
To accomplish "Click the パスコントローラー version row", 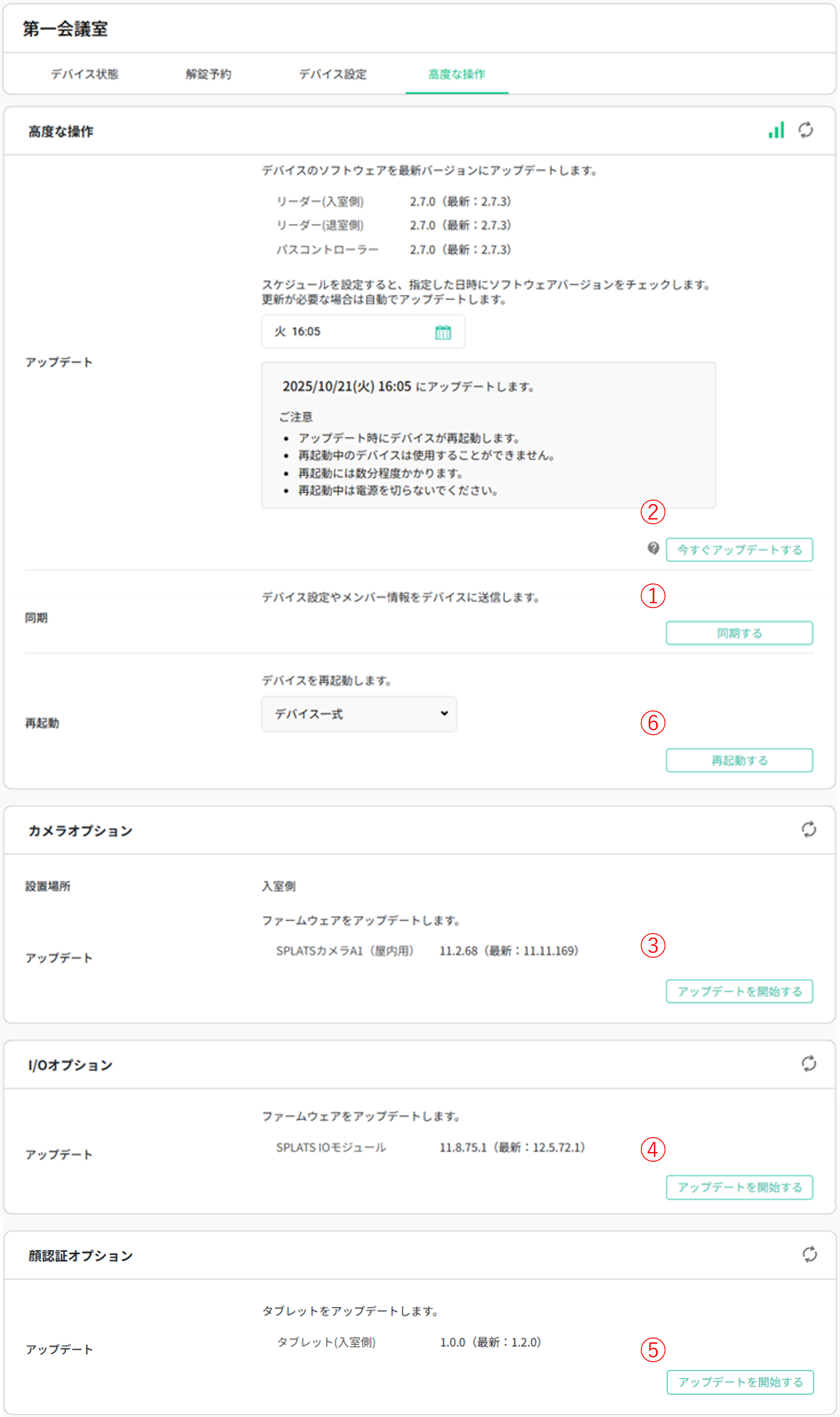I will point(394,250).
